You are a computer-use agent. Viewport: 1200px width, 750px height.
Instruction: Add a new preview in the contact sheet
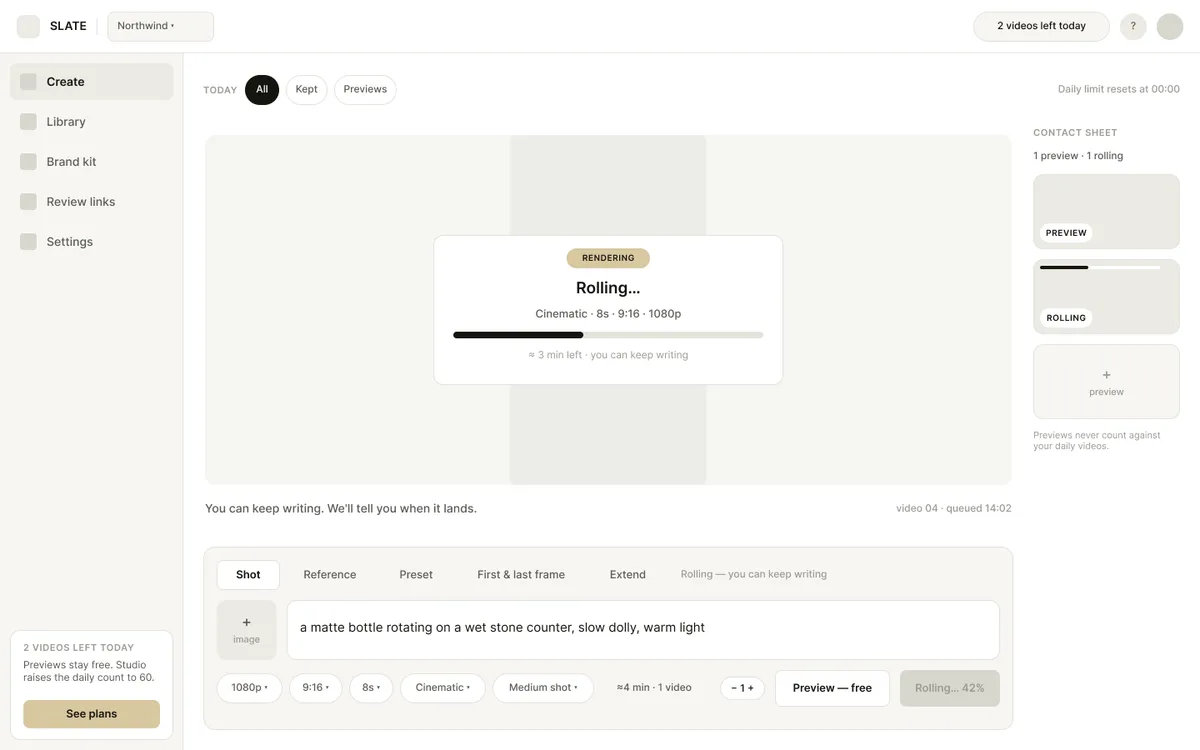1106,382
